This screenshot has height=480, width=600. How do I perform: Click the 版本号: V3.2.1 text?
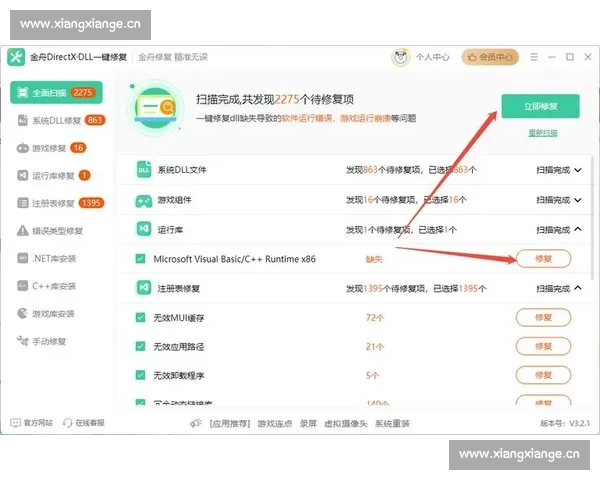coord(565,423)
